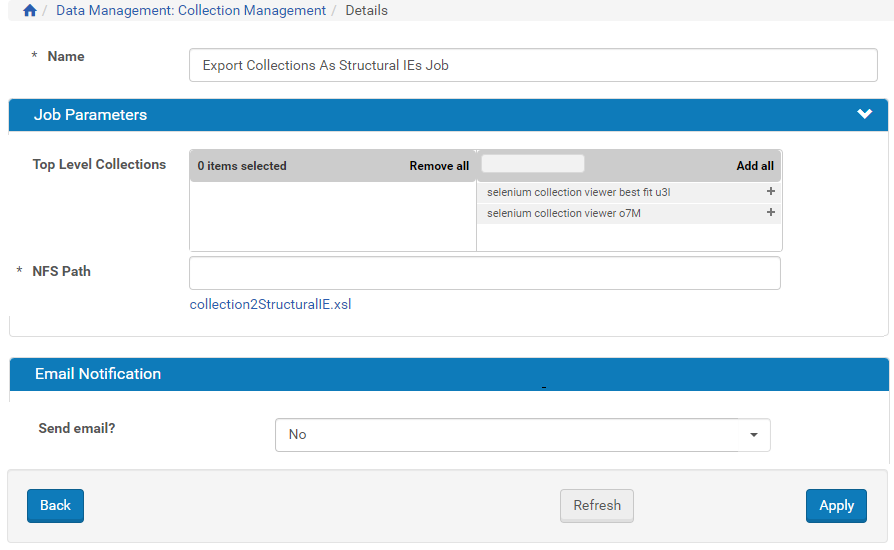This screenshot has width=894, height=550.
Task: Open the collection2StructuralIE.xsl link
Action: click(270, 305)
